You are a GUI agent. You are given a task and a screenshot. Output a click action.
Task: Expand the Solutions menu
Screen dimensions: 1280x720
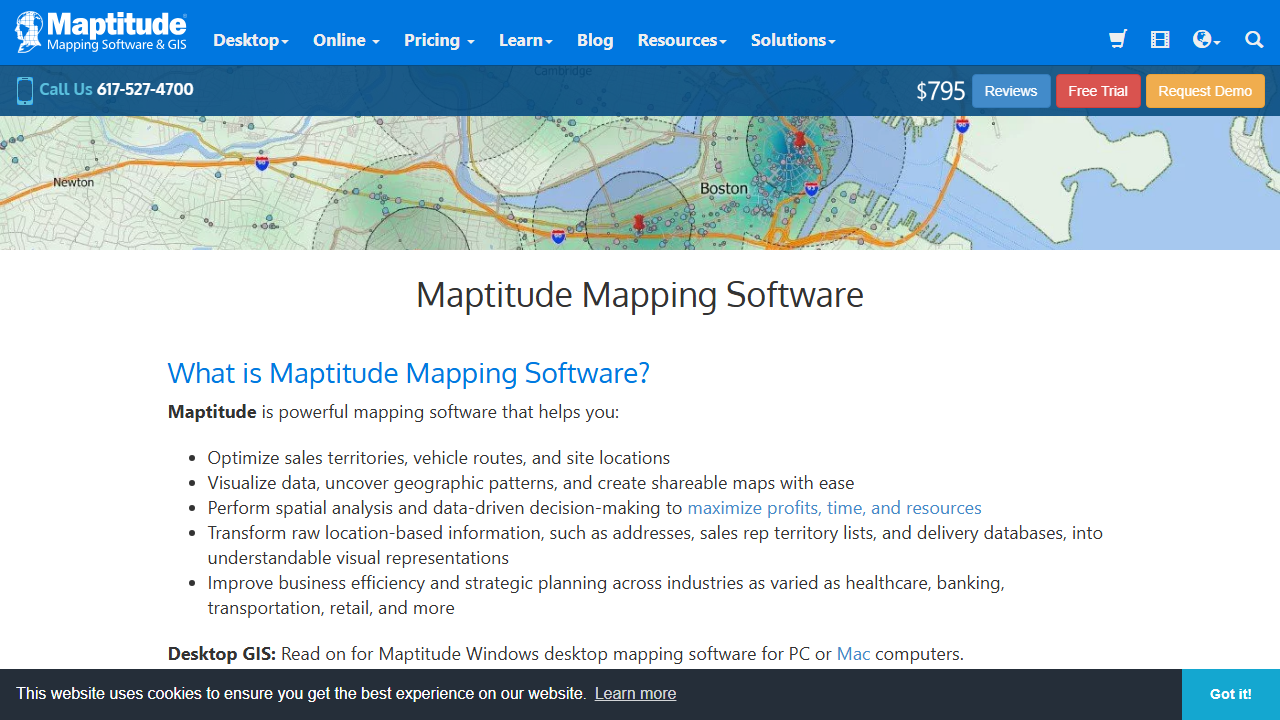(793, 40)
